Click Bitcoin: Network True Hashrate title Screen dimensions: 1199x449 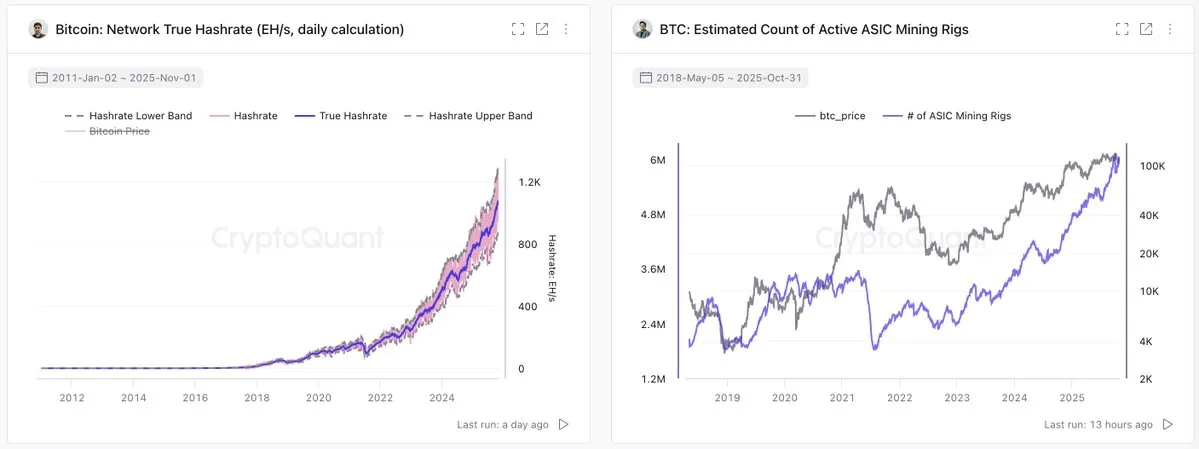pyautogui.click(x=229, y=30)
